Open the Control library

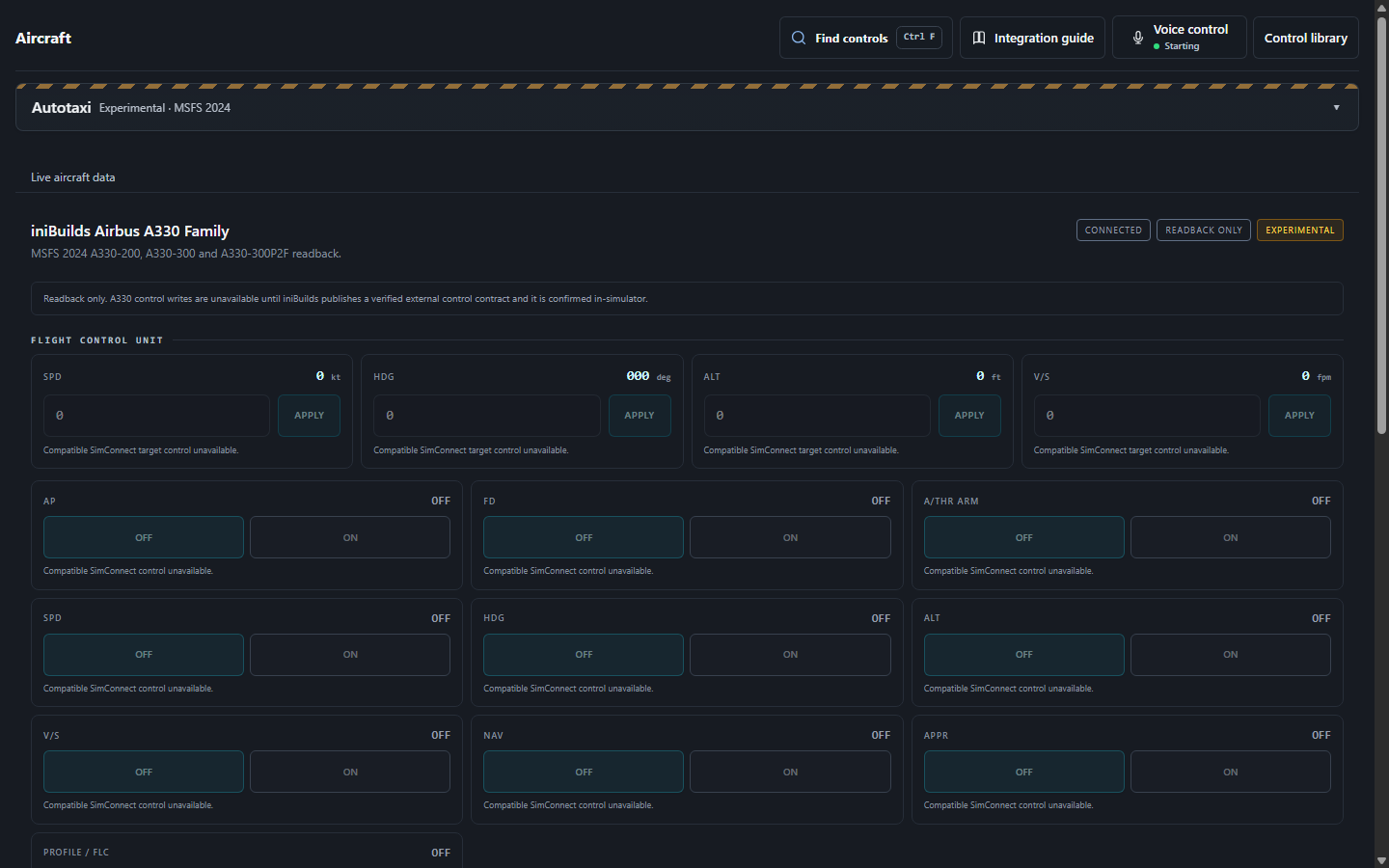tap(1305, 38)
